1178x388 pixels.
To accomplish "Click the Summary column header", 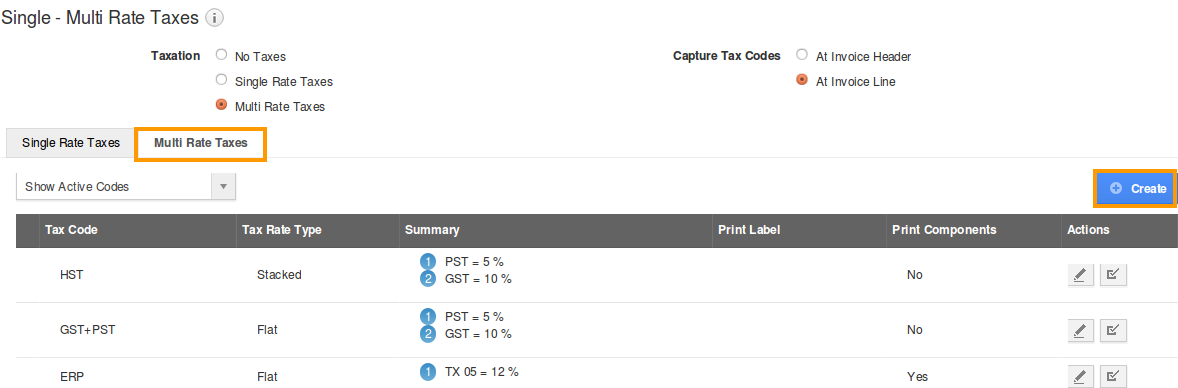I will point(432,230).
